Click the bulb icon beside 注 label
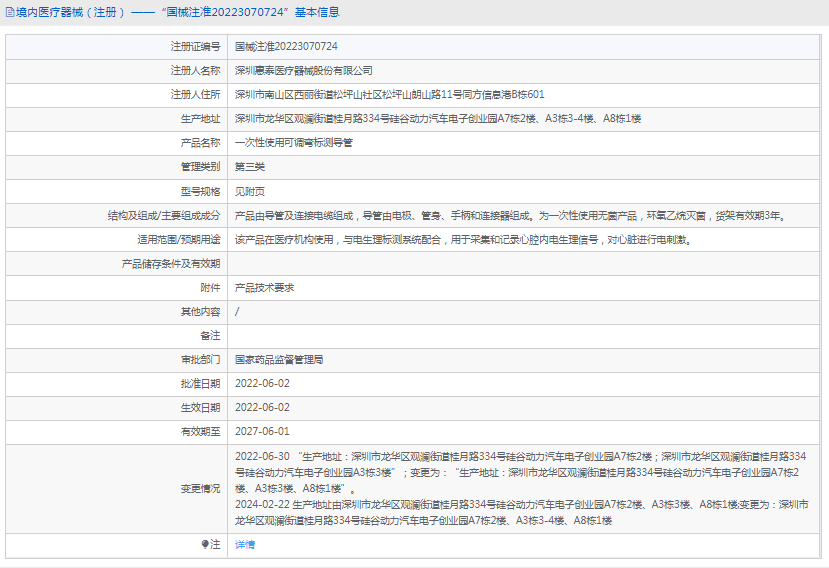The image size is (829, 568). [x=205, y=544]
